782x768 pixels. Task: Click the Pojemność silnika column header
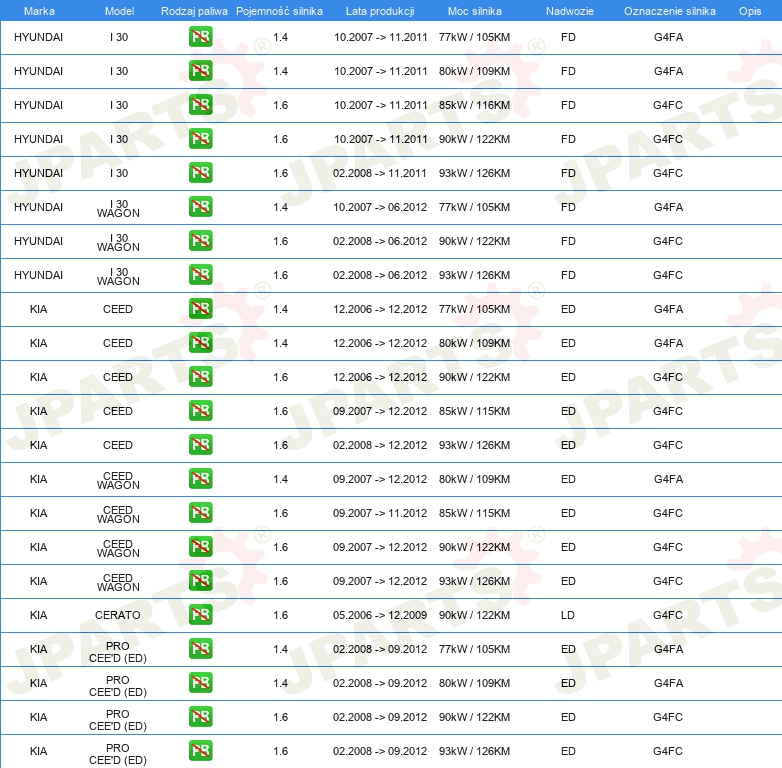[x=280, y=10]
